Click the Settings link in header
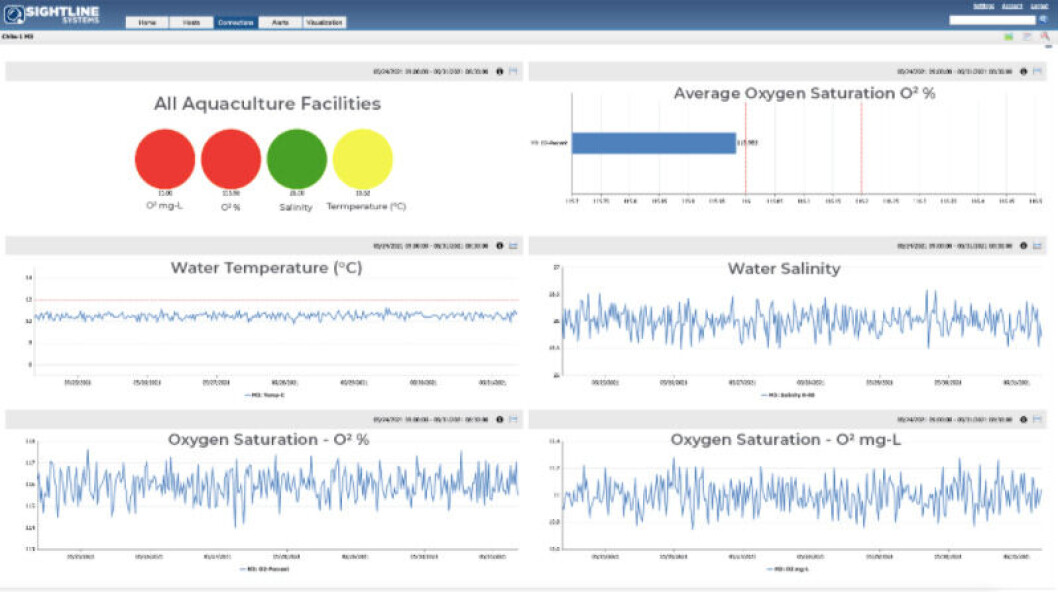The height and width of the screenshot is (592, 1058). pyautogui.click(x=983, y=6)
